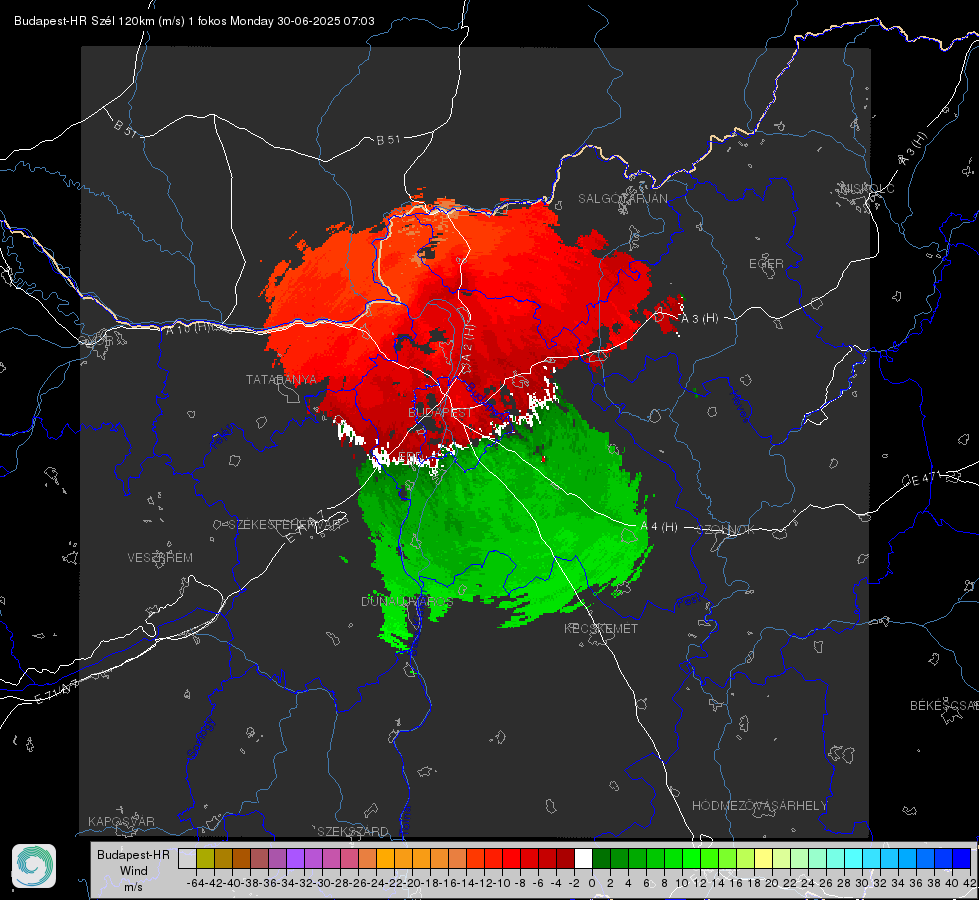Select the red swatch between -10 and -8
The width and height of the screenshot is (979, 900).
coord(511,858)
